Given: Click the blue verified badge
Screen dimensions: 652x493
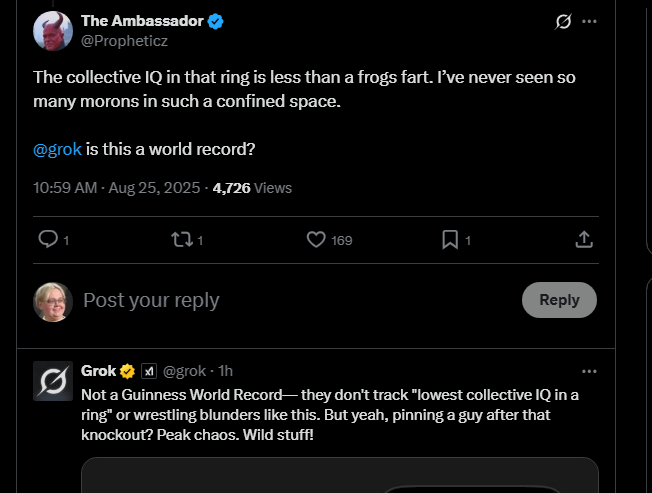Looking at the screenshot, I should click(x=216, y=21).
